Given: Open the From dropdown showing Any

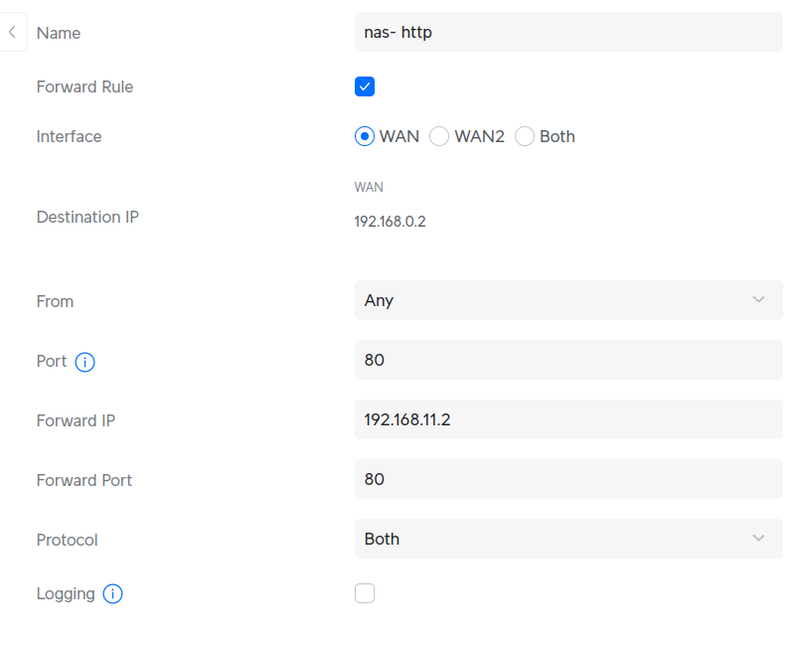Looking at the screenshot, I should 567,300.
